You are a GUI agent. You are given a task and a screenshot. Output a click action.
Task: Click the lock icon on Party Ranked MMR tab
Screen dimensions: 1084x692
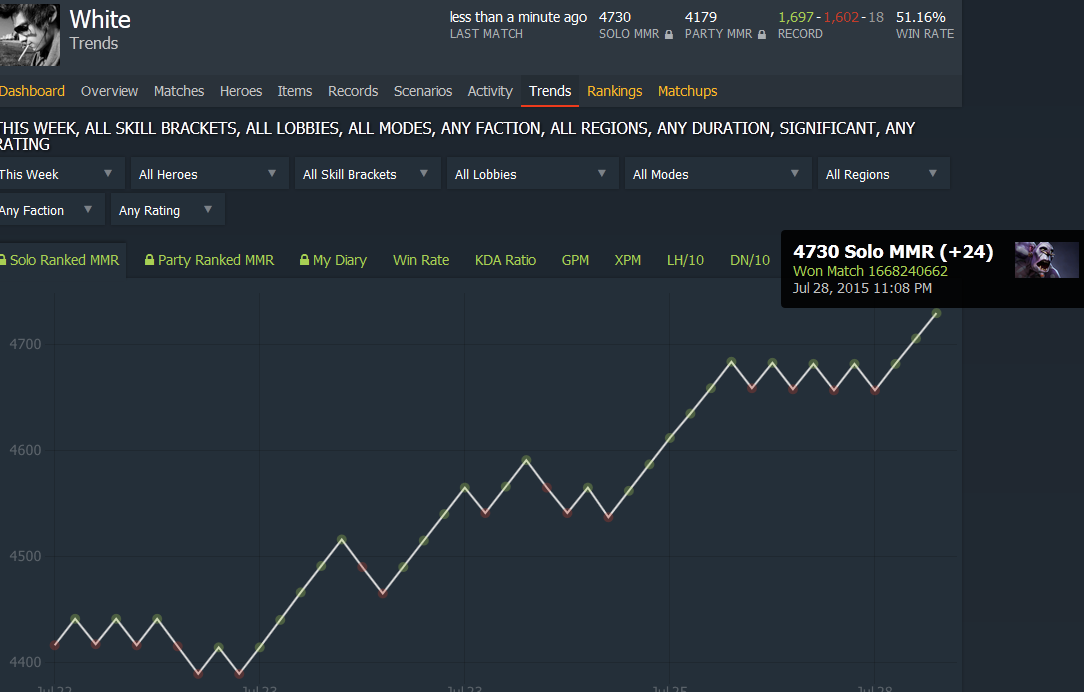150,260
